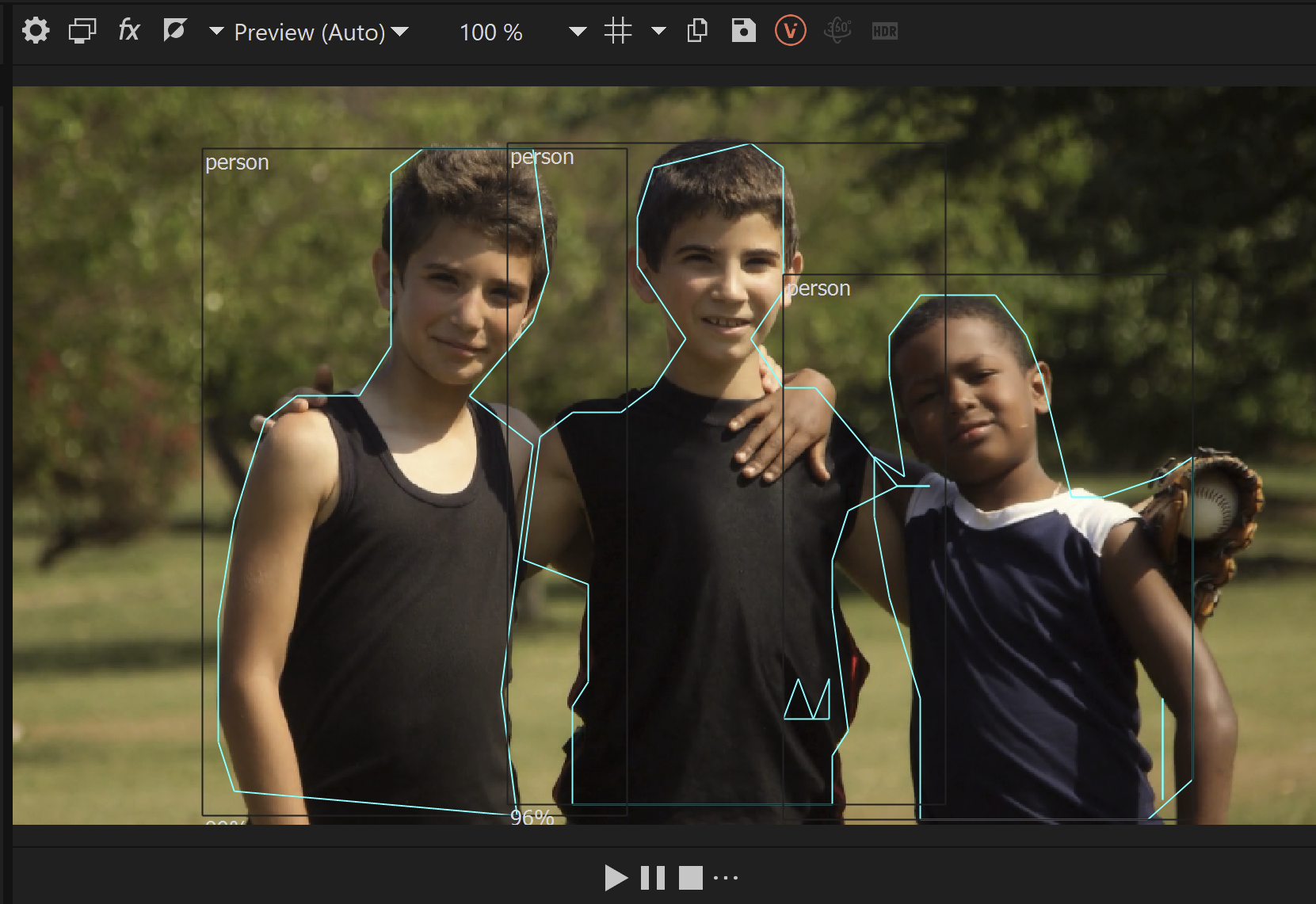Copy snapshot to clipboard

click(697, 31)
